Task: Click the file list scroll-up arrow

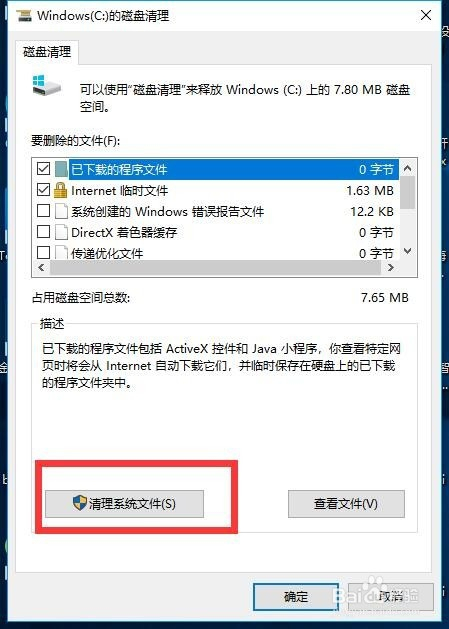Action: tap(407, 168)
